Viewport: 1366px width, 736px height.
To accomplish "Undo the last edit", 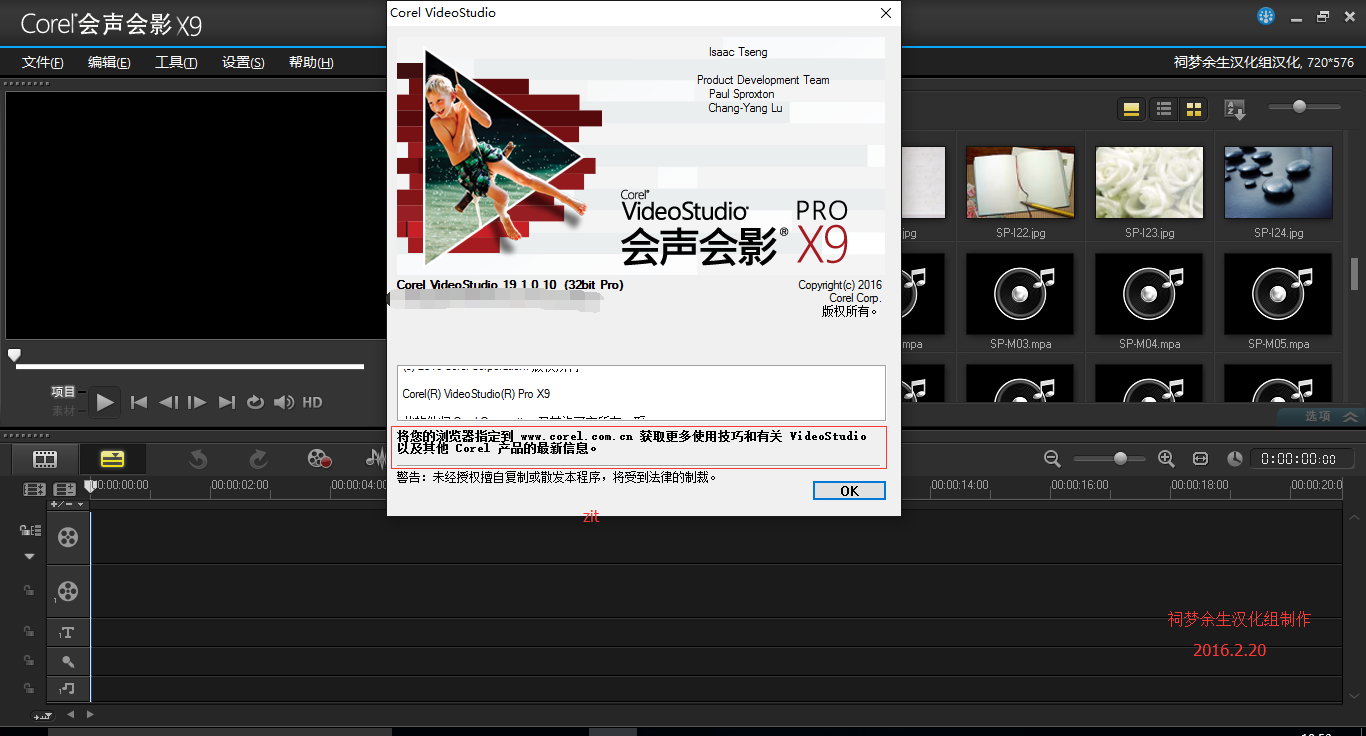I will pos(198,459).
